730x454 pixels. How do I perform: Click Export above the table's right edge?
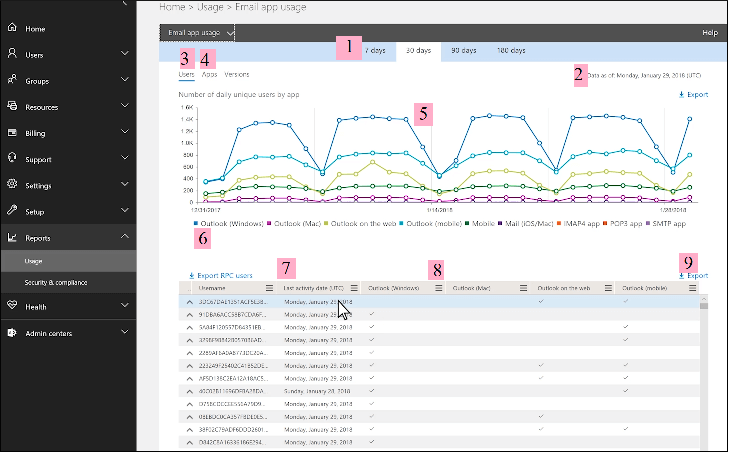pyautogui.click(x=693, y=276)
